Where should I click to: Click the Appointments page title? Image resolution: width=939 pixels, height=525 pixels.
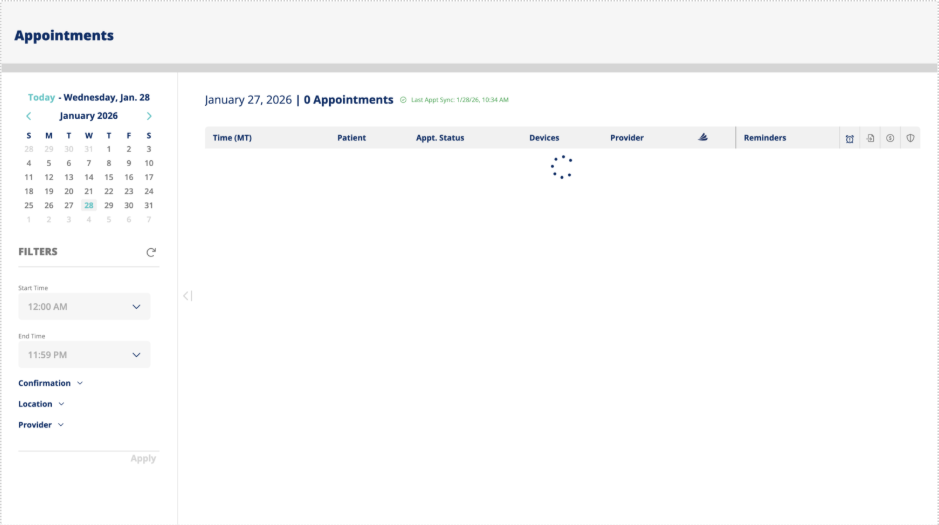pos(64,35)
